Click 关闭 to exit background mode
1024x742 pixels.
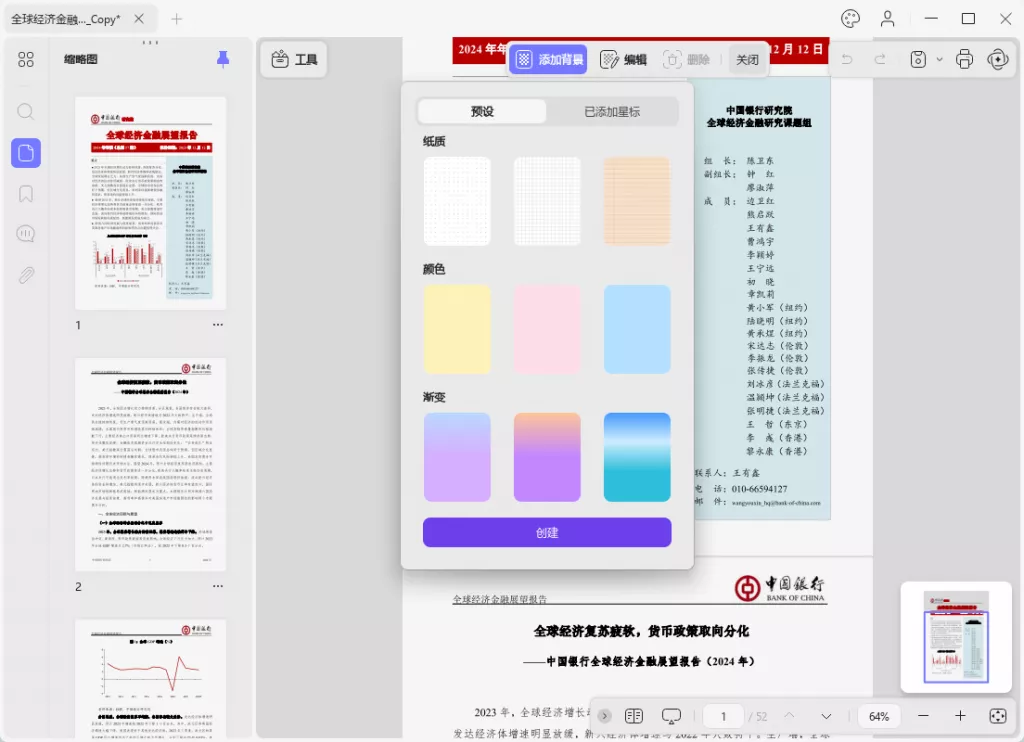pyautogui.click(x=747, y=59)
